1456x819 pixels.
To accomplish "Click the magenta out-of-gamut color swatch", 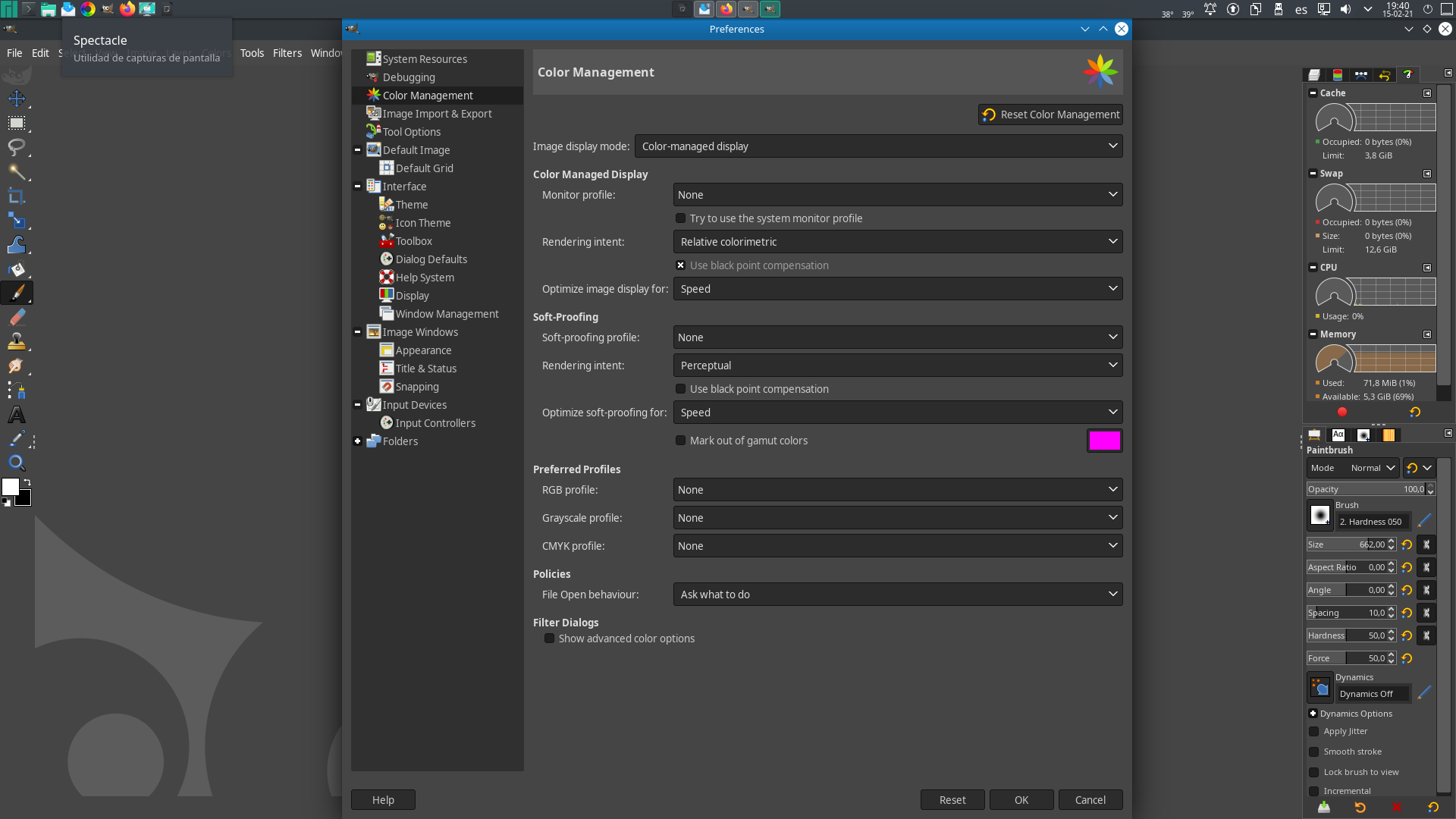I will click(x=1104, y=441).
